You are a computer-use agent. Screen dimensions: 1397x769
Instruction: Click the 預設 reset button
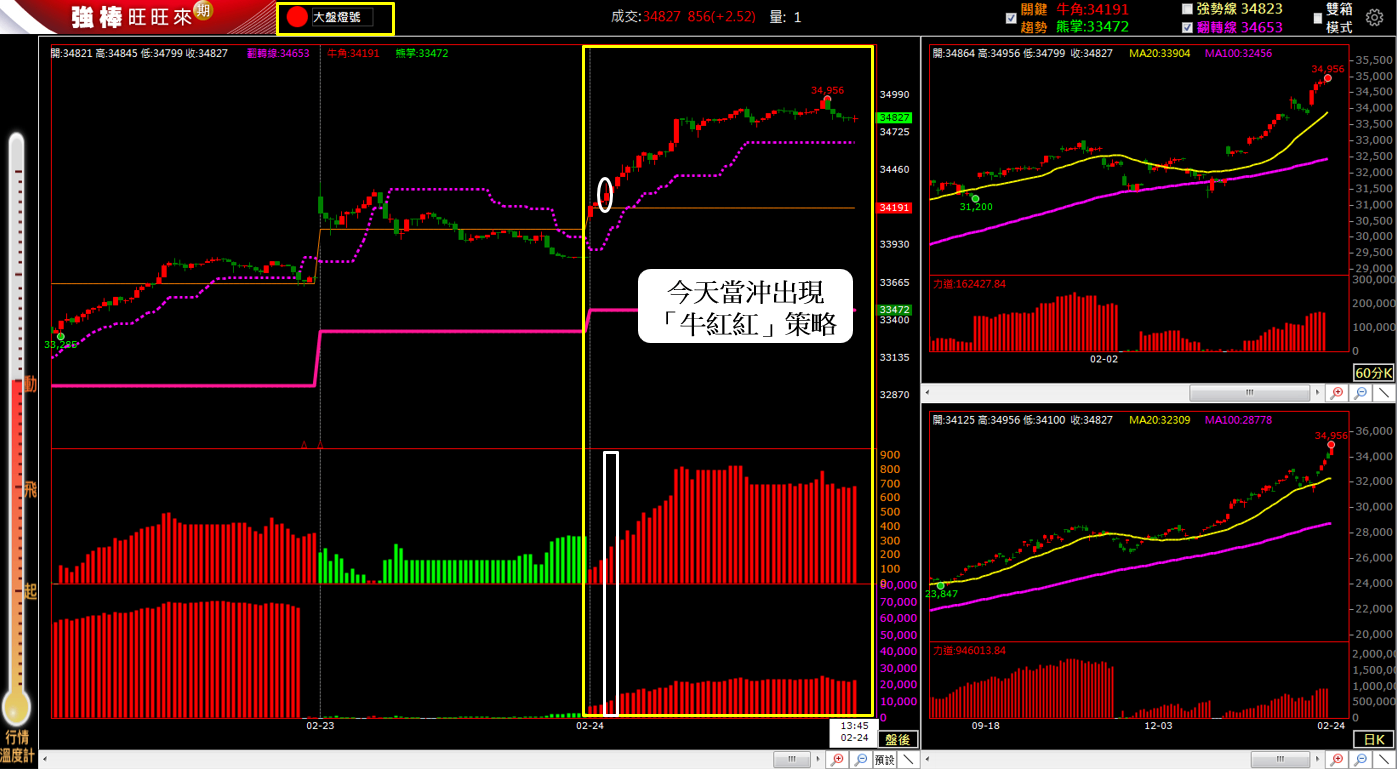884,760
